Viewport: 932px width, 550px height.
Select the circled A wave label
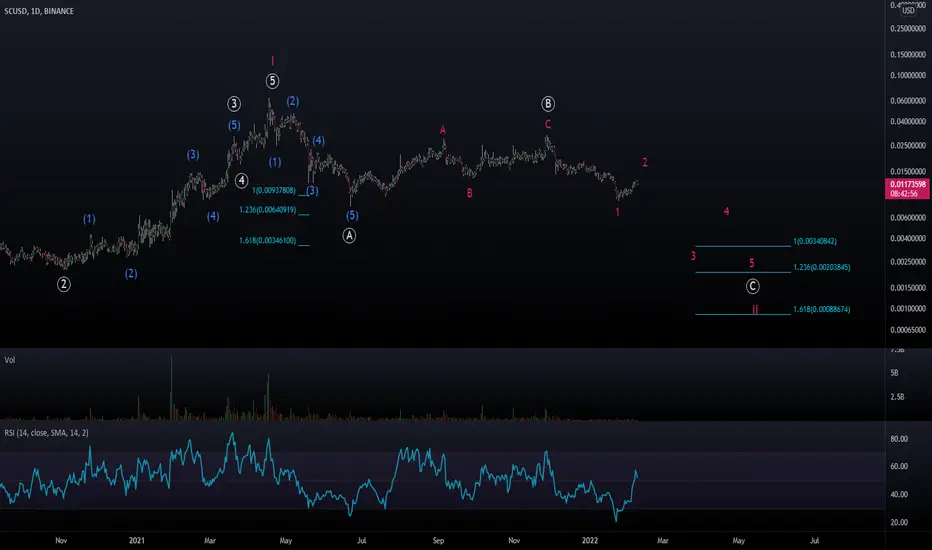350,235
